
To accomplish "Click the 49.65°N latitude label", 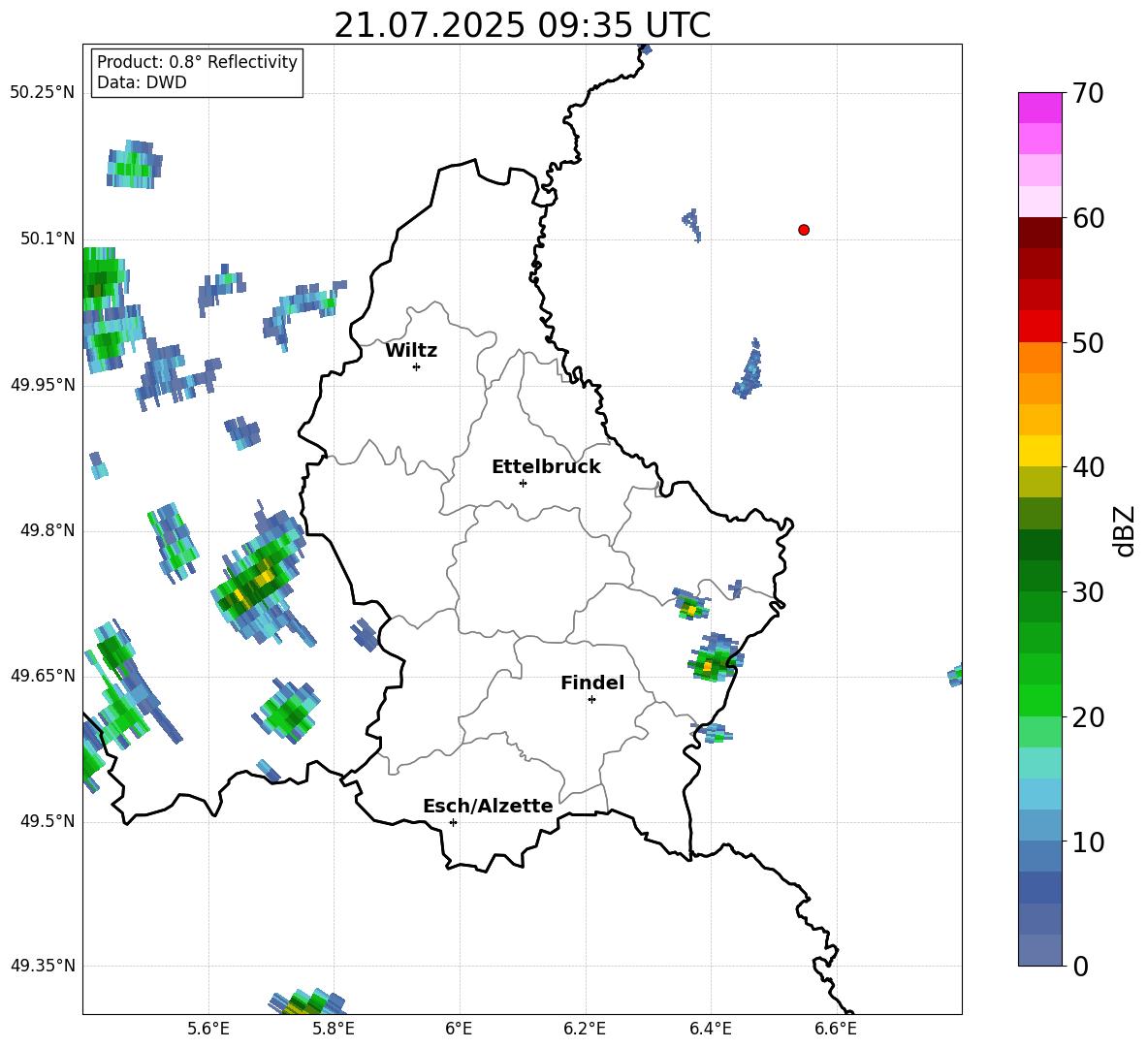I will (x=43, y=675).
